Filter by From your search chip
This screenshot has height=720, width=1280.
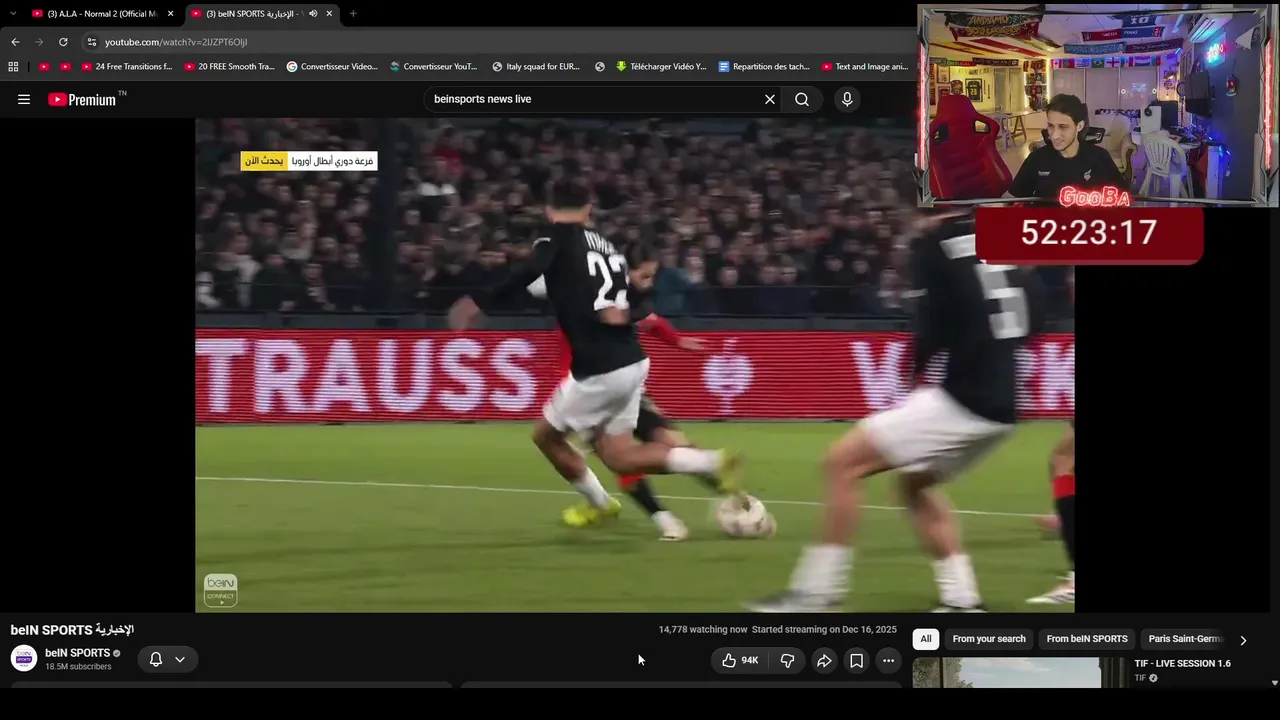click(x=989, y=639)
